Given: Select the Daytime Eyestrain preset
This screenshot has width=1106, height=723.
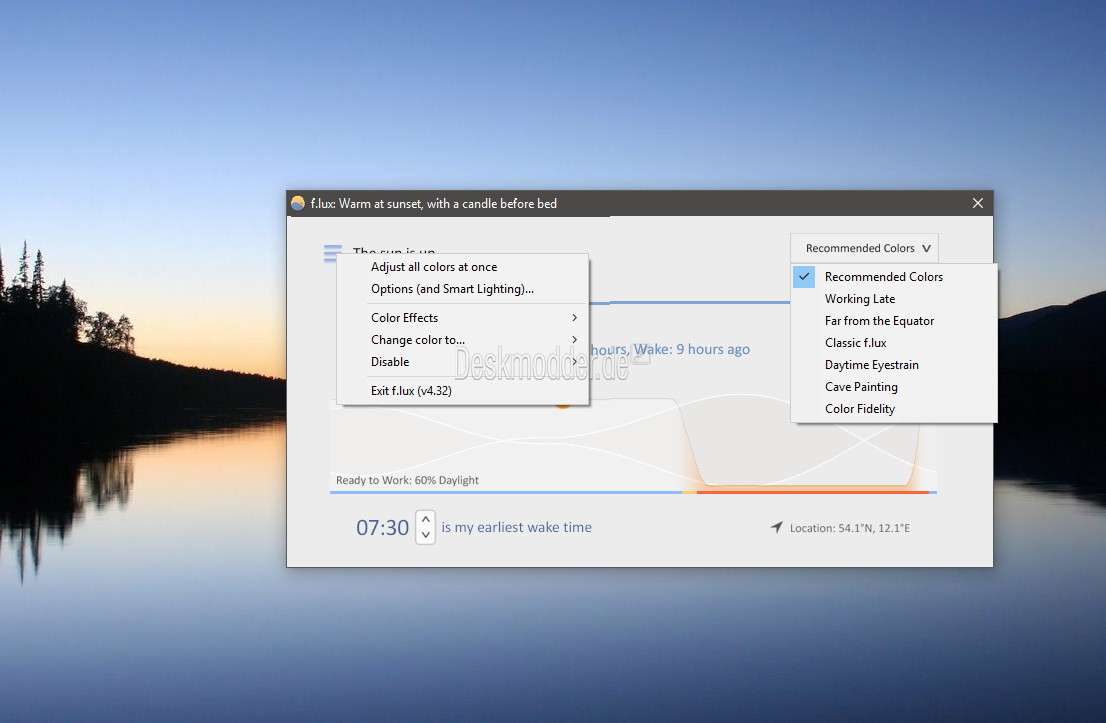Looking at the screenshot, I should click(894, 365).
